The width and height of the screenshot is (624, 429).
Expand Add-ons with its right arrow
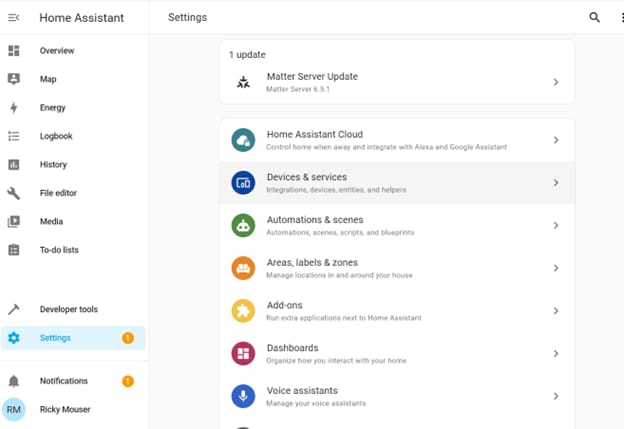[556, 311]
